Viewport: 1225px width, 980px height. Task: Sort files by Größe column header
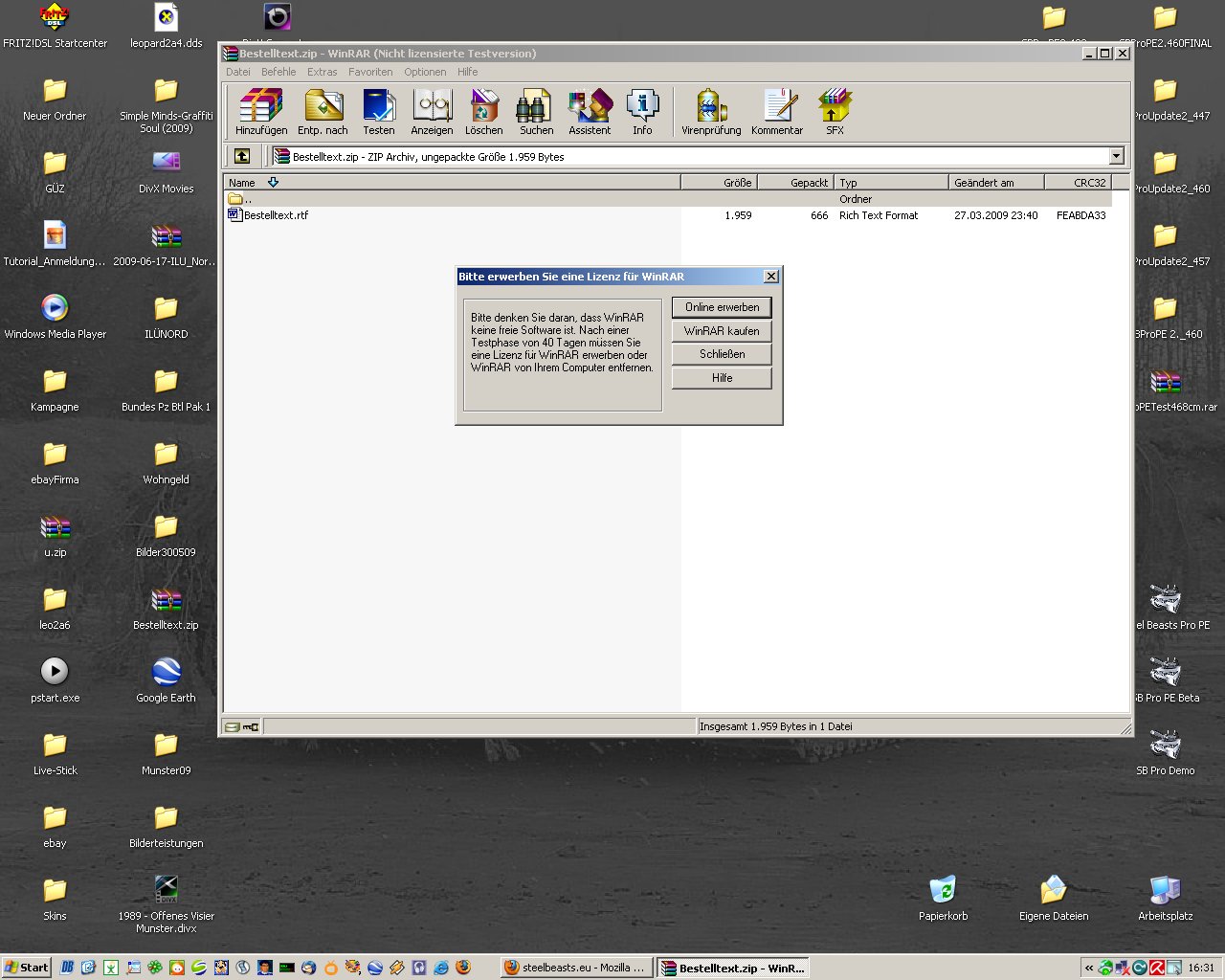coord(719,183)
